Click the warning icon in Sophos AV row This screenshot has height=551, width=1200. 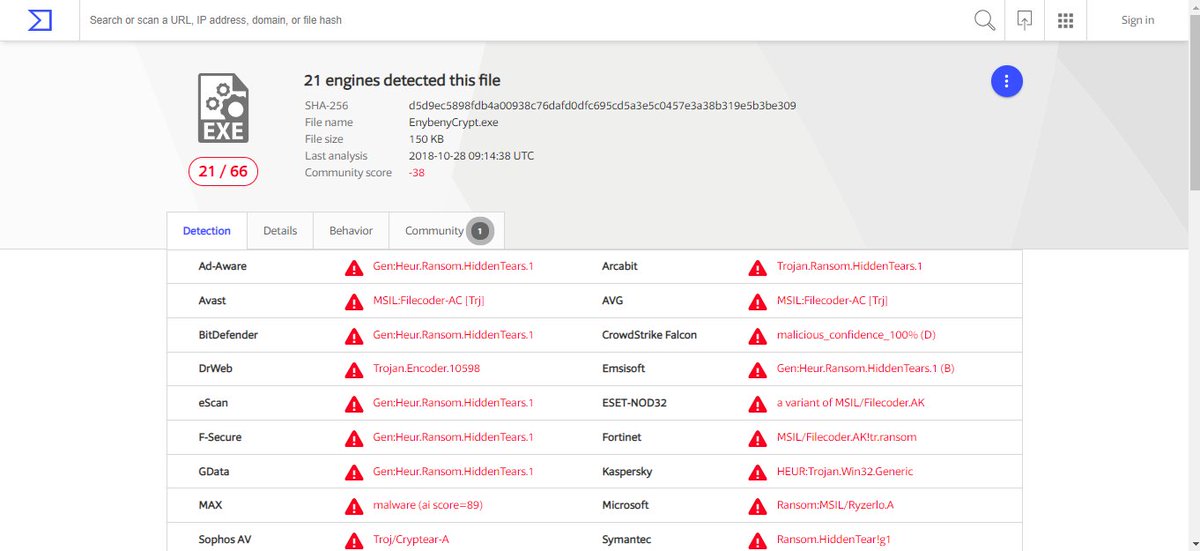[x=354, y=540]
